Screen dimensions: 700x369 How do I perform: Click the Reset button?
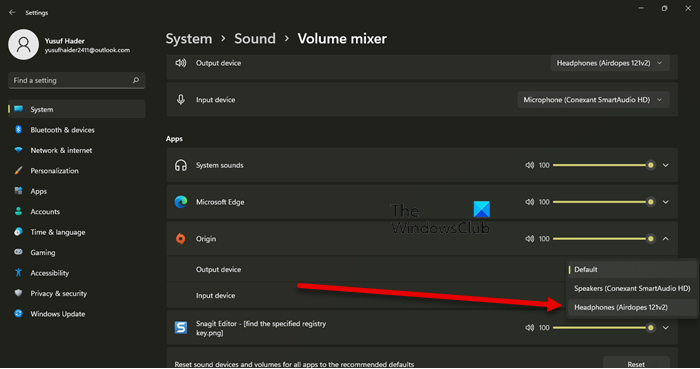pos(636,364)
